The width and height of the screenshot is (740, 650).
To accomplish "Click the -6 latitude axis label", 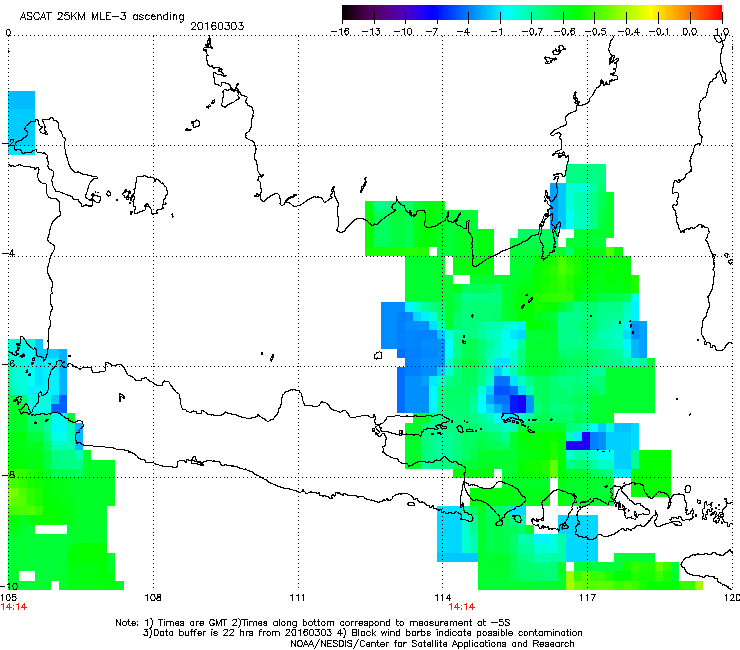I will (x=9, y=364).
